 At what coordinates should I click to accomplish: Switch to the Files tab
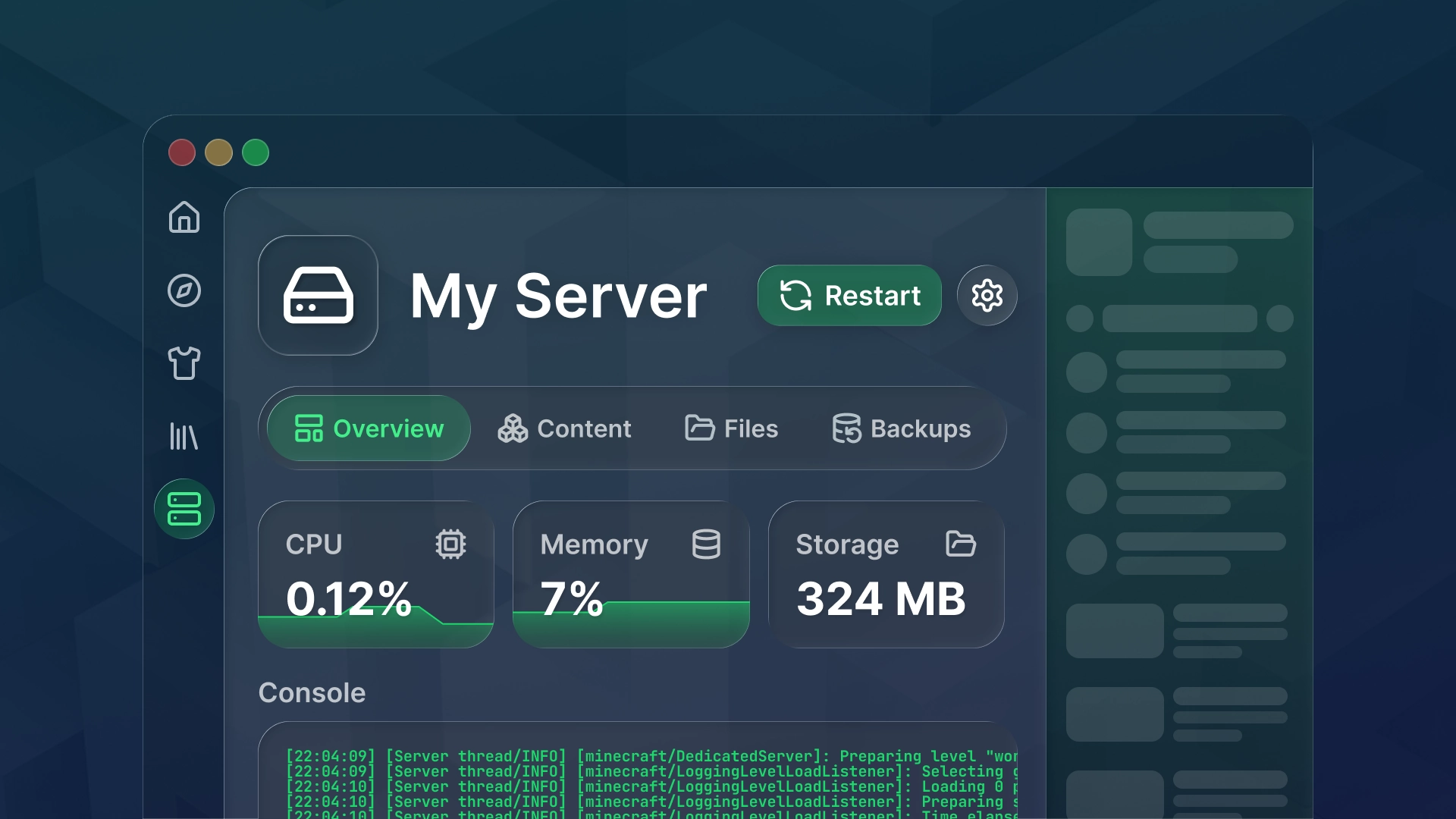(x=732, y=428)
